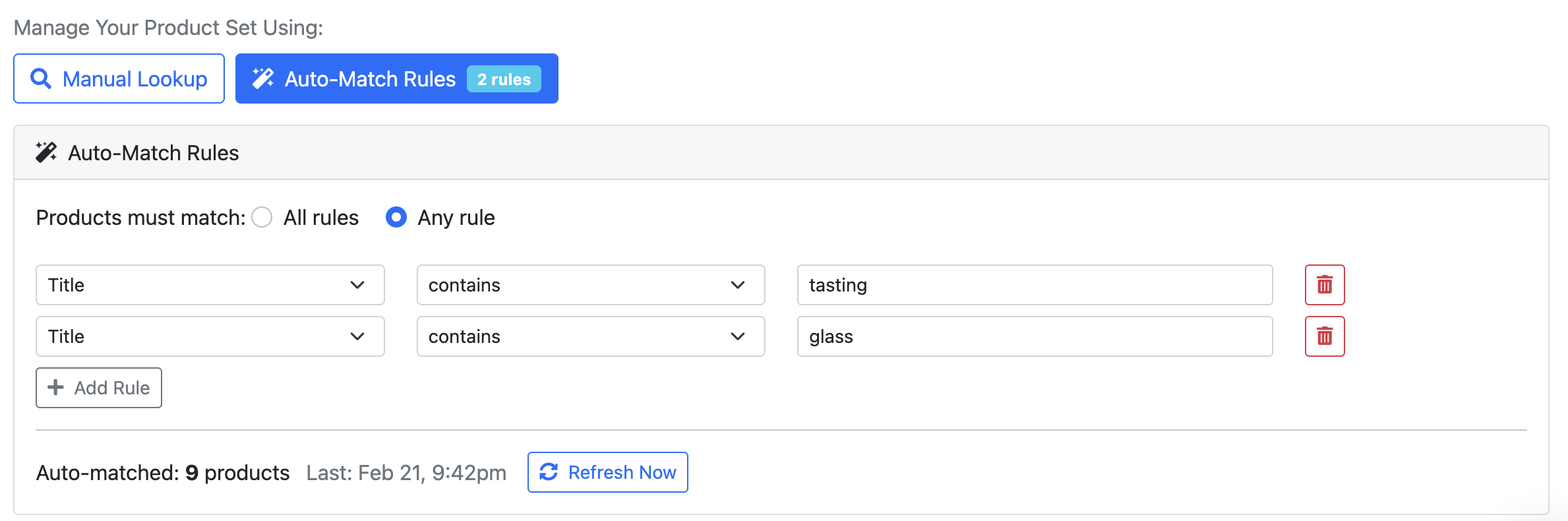The height and width of the screenshot is (521, 1568).
Task: Click the circular arrows refresh icon
Action: pos(549,472)
